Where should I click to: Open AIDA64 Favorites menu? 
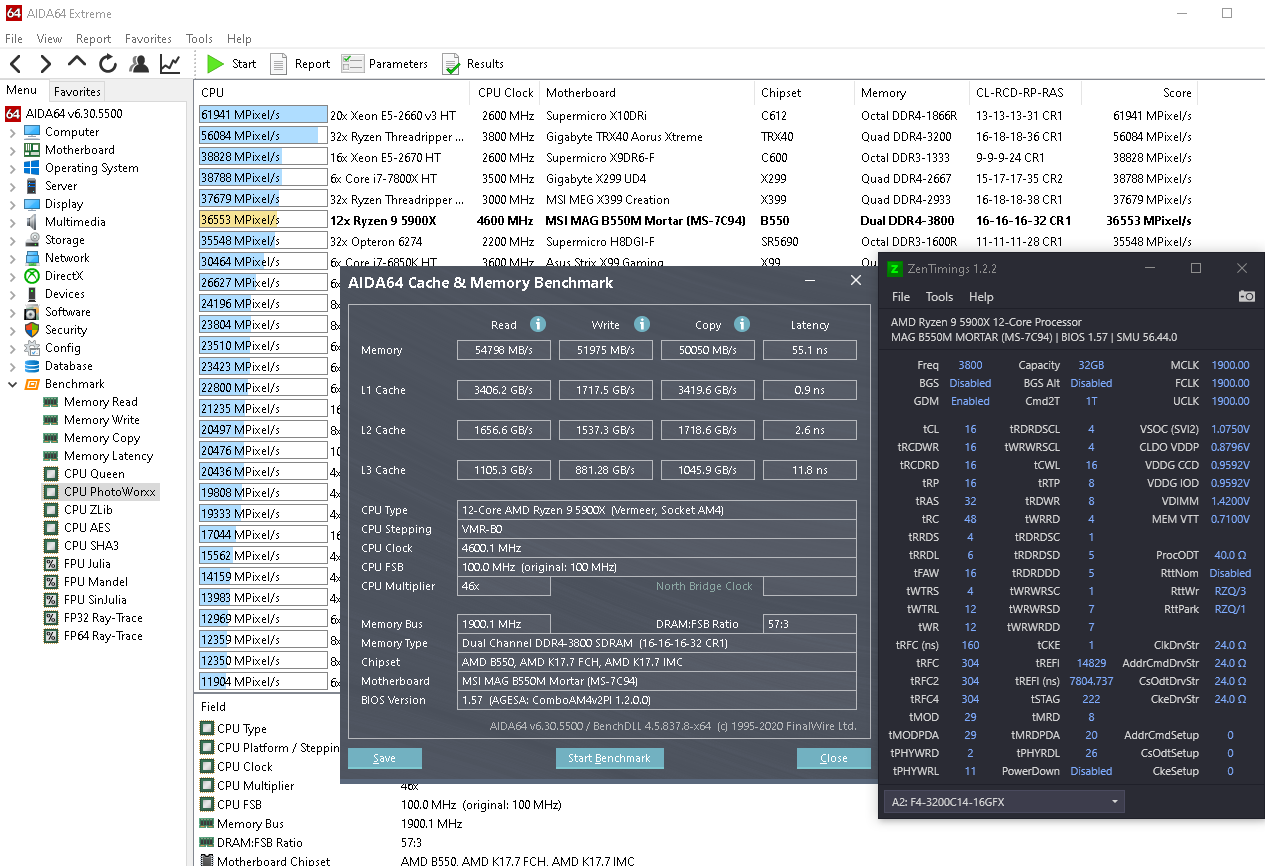[148, 39]
